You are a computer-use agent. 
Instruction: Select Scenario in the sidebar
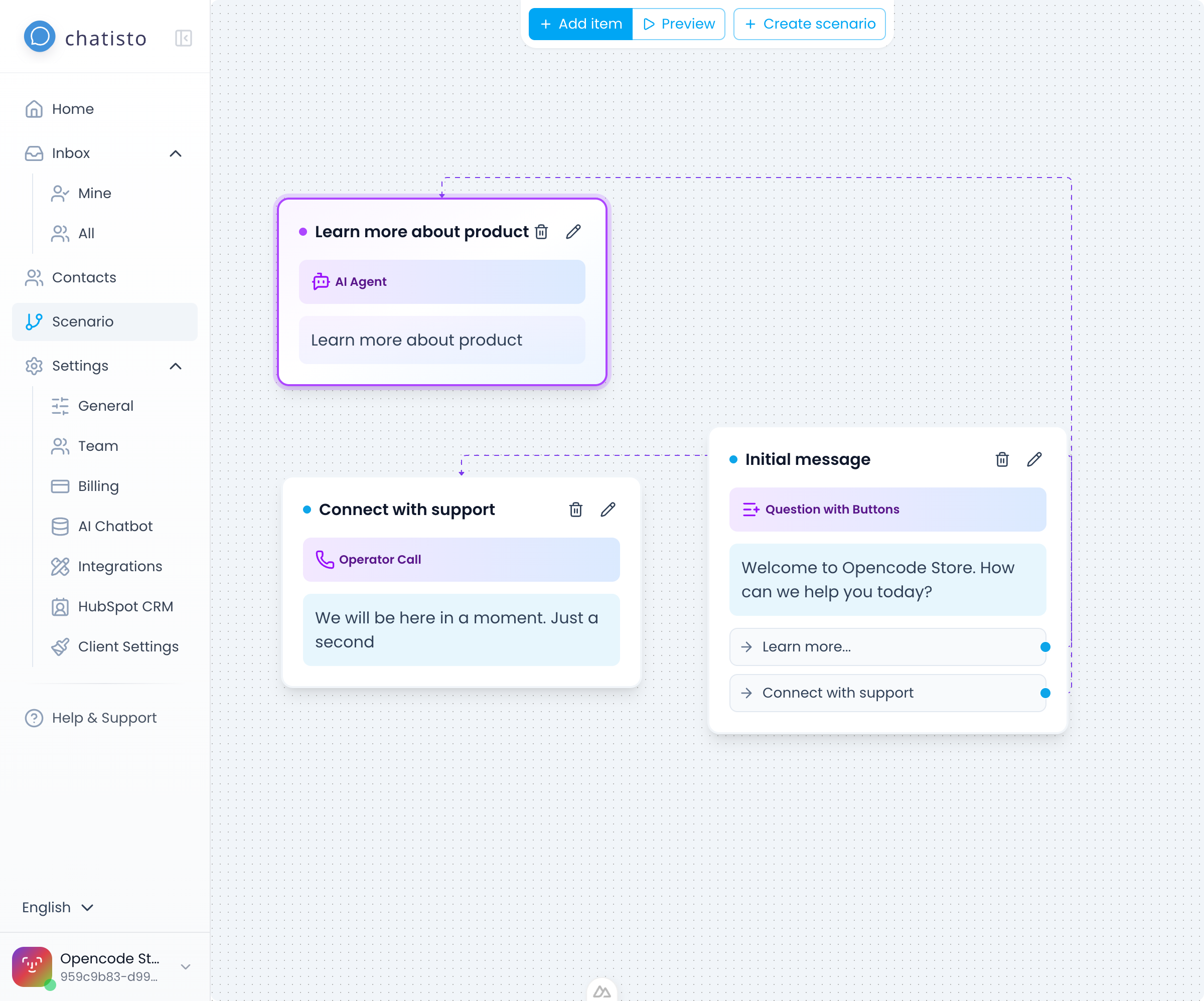[x=84, y=321]
